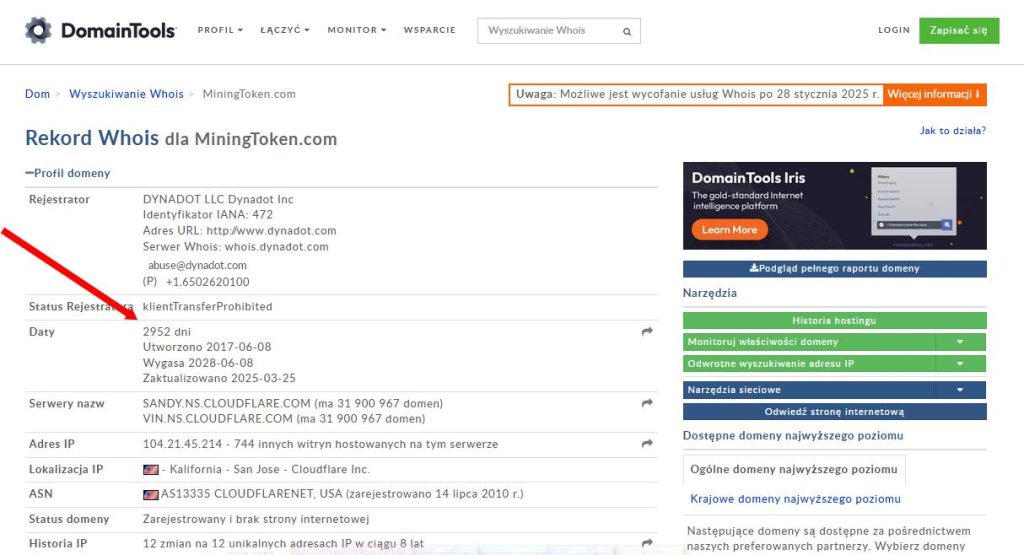Expand the Narzędzia sieciowe dropdown arrow
This screenshot has width=1024, height=555.
tap(961, 390)
